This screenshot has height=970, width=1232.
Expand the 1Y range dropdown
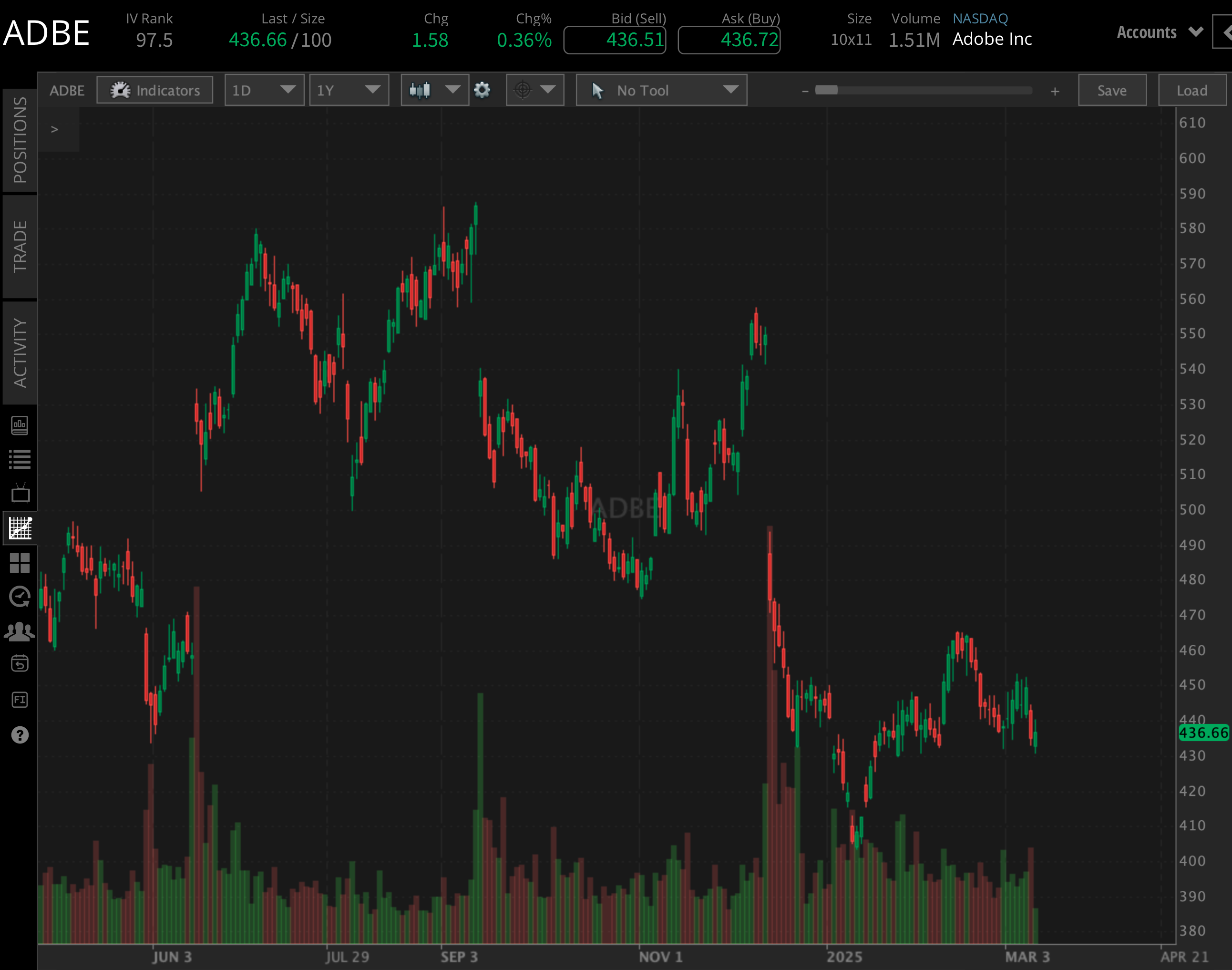349,90
